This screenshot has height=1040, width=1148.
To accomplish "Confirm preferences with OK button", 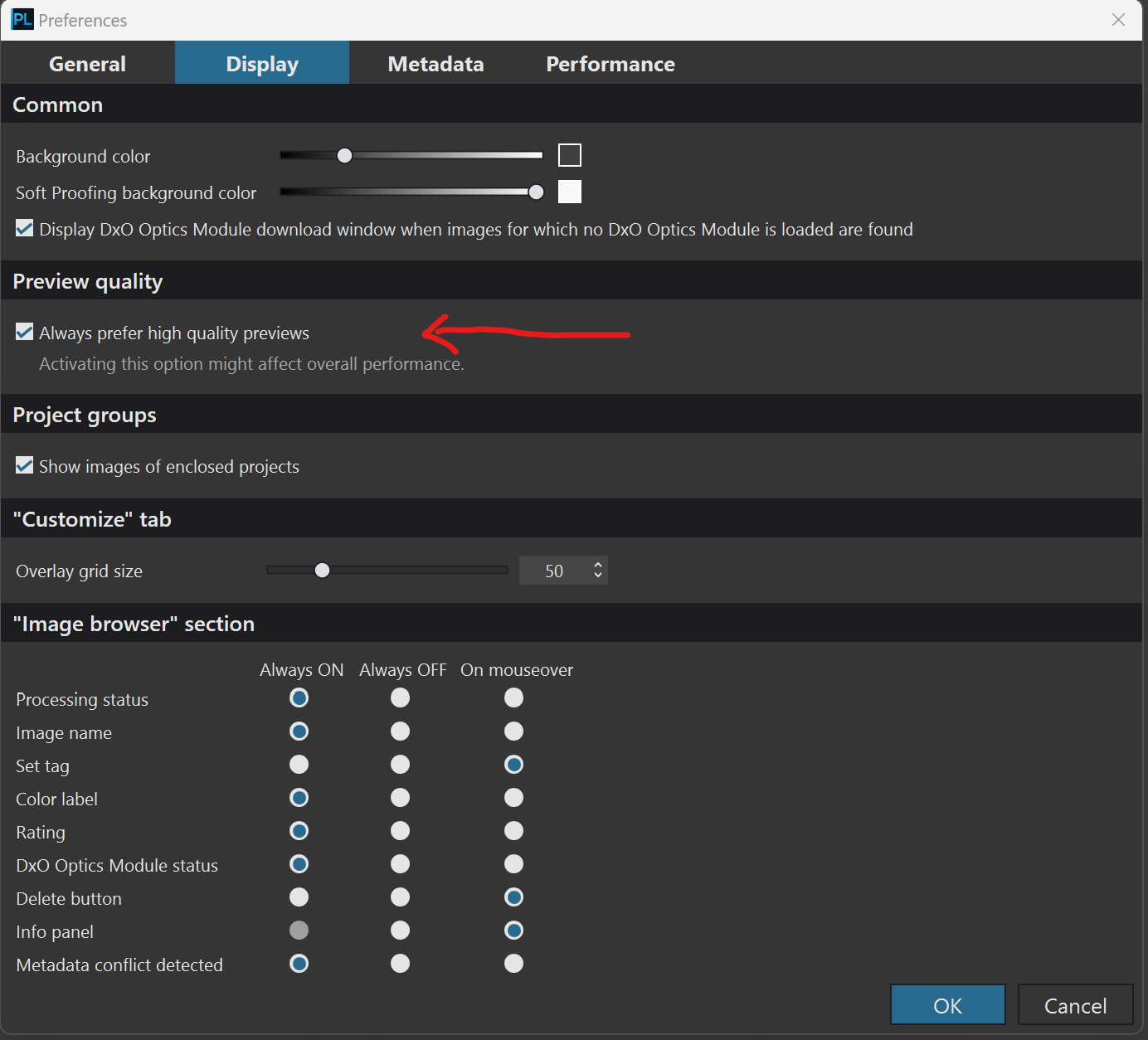I will point(948,1005).
